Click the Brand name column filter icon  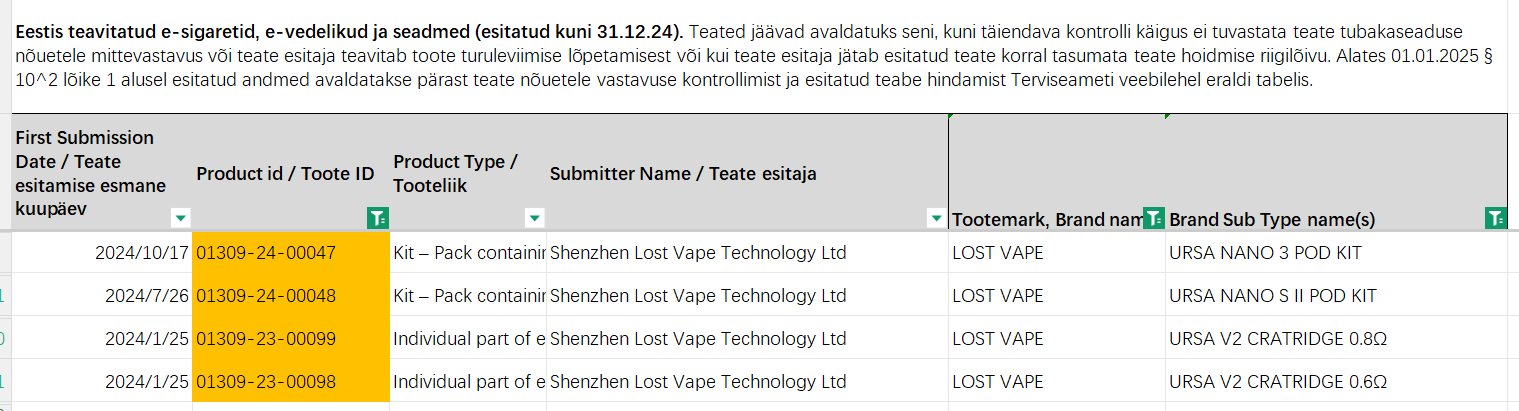click(1153, 218)
